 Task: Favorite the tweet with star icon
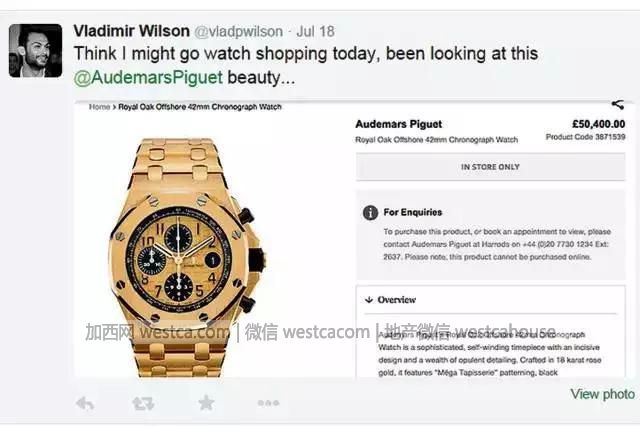[x=206, y=403]
